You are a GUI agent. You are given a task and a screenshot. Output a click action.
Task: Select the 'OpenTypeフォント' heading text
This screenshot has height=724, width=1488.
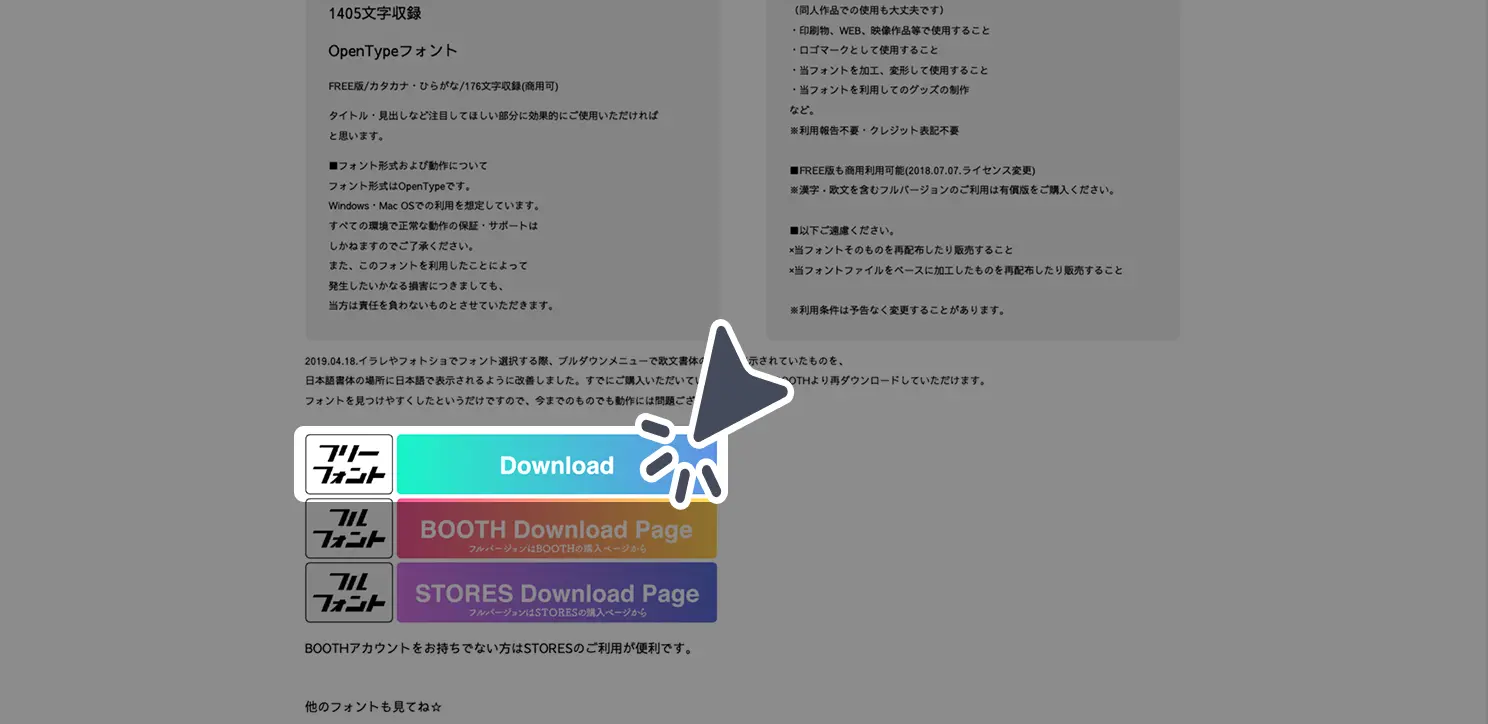pyautogui.click(x=393, y=51)
